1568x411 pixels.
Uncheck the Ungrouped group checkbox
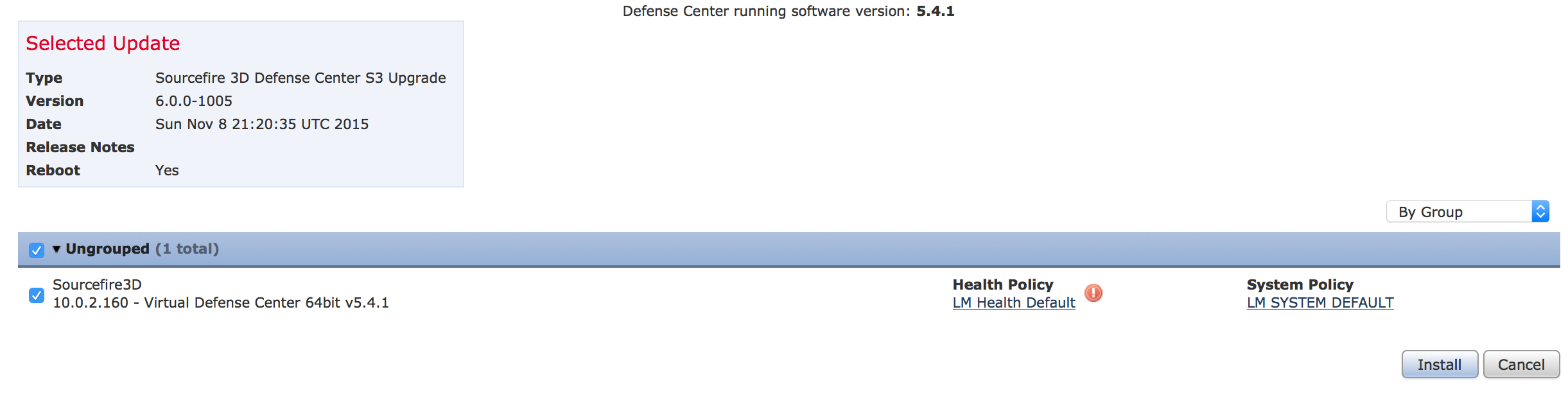tap(37, 250)
